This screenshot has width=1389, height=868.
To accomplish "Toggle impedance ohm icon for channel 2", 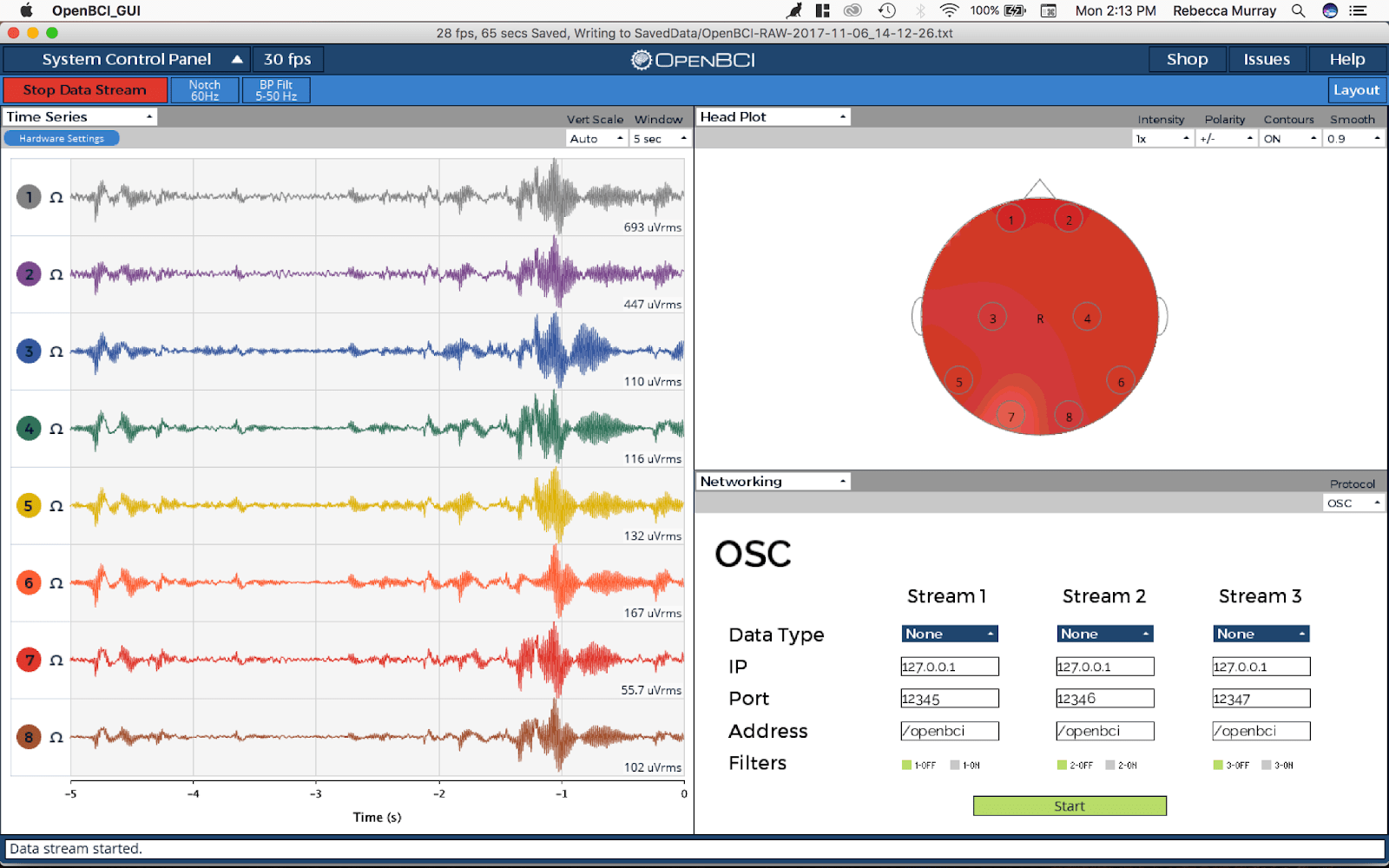I will 56,275.
